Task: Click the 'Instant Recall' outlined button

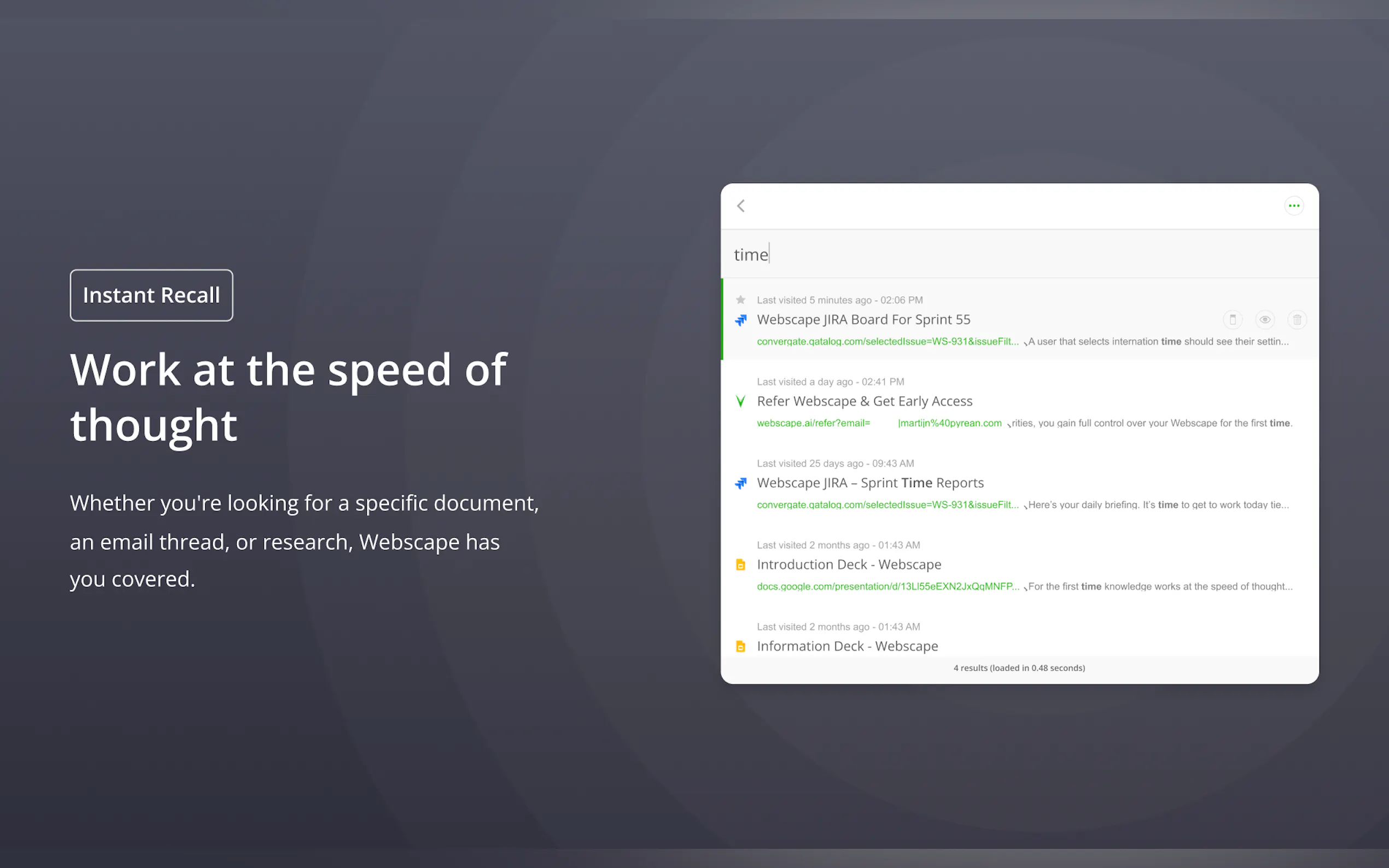Action: 151,295
